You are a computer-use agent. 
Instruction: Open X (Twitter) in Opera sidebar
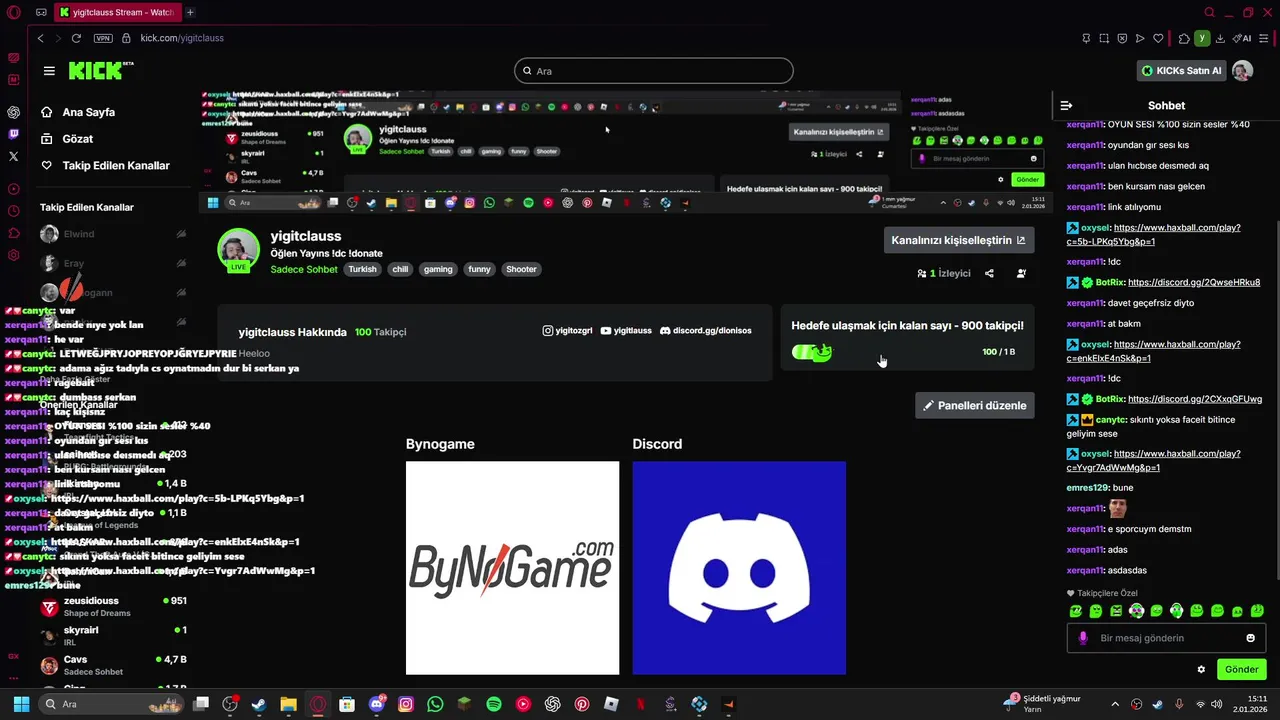click(x=14, y=156)
